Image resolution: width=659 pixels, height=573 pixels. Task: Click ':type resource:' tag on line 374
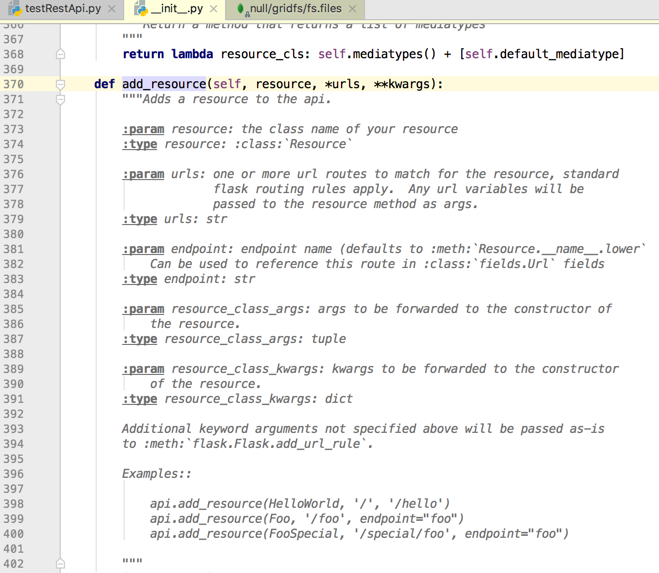[174, 144]
